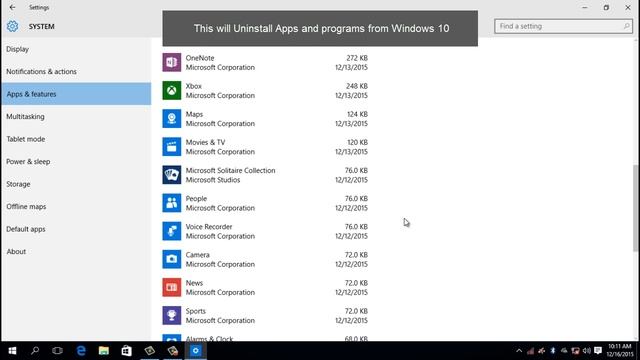Open the volume speaker tray icon
640x360 pixels.
point(587,351)
